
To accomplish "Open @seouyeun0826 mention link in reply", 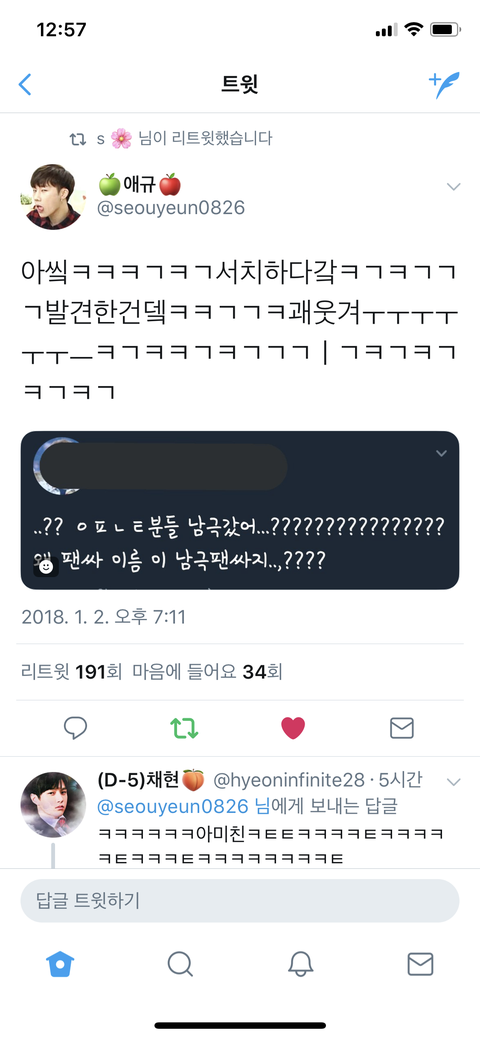I will click(173, 806).
